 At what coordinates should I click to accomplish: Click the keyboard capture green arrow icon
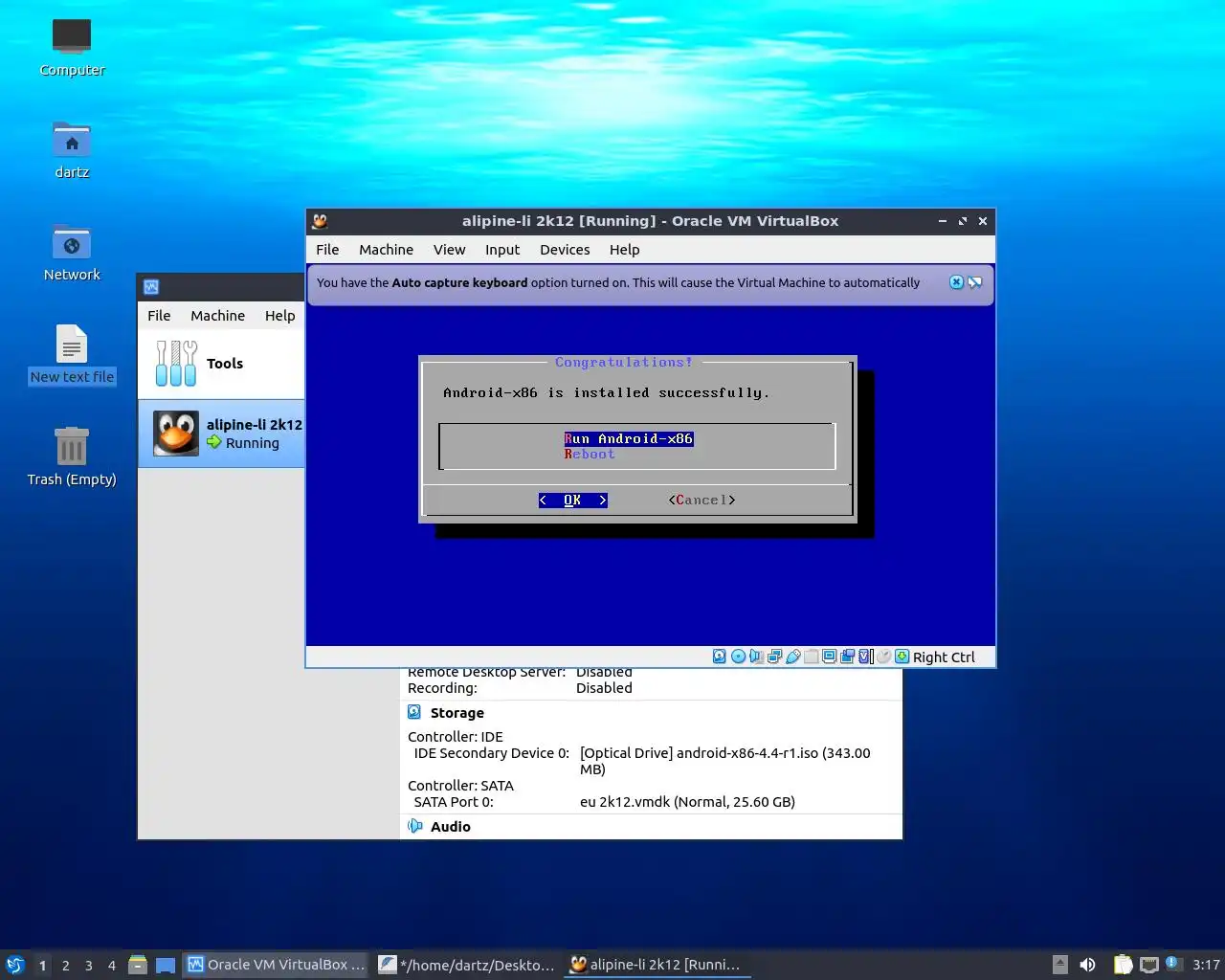coord(902,657)
